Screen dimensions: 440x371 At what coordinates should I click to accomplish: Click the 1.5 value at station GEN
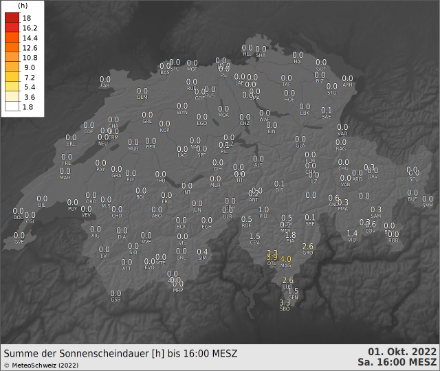293,291
